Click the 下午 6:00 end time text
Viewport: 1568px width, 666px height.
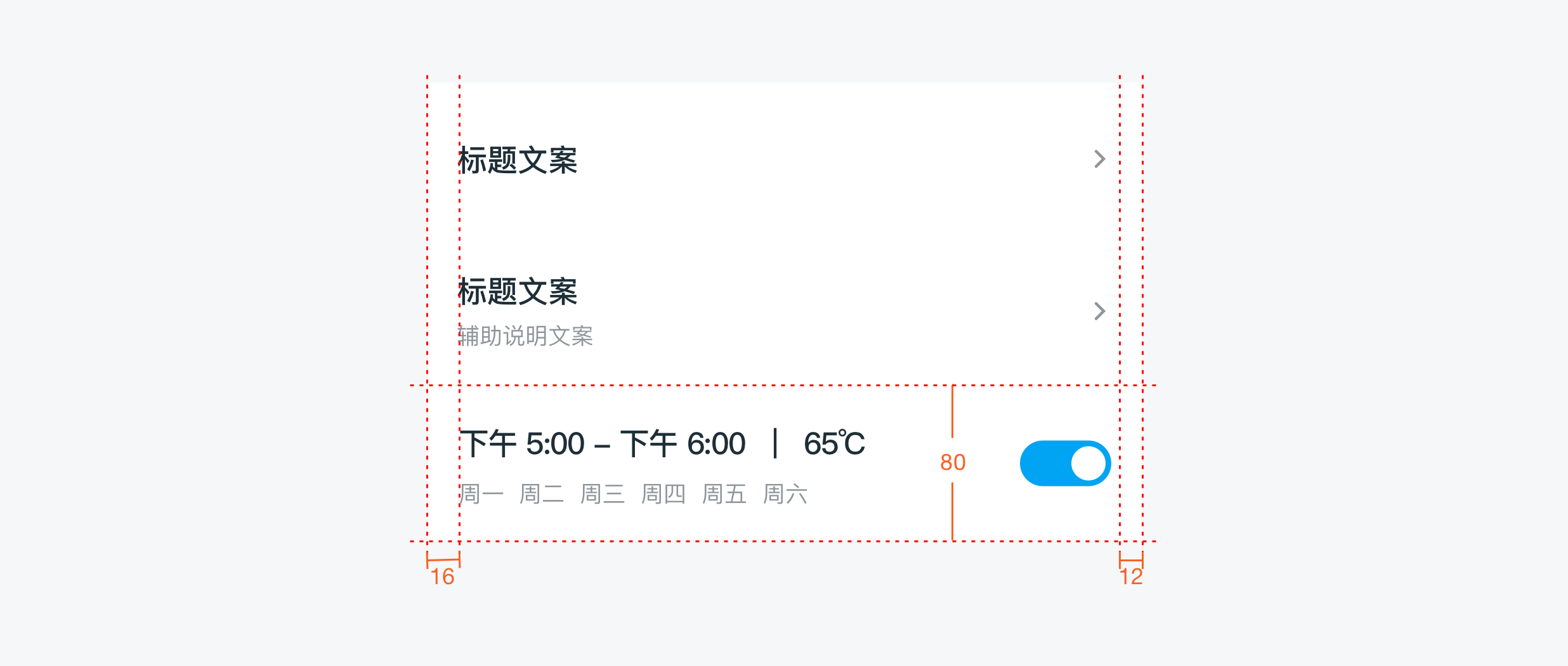(x=683, y=443)
